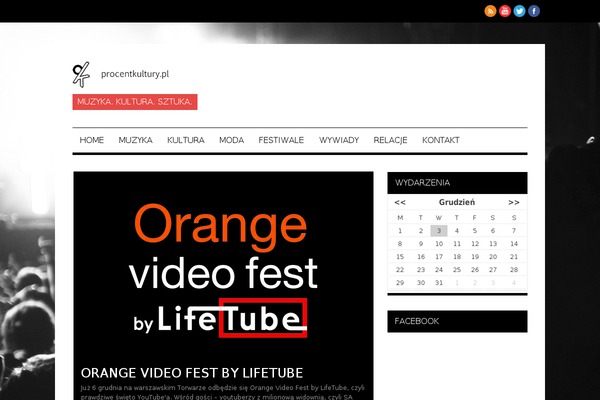Select day 17 in the calendar
600x400 pixels.
439,257
